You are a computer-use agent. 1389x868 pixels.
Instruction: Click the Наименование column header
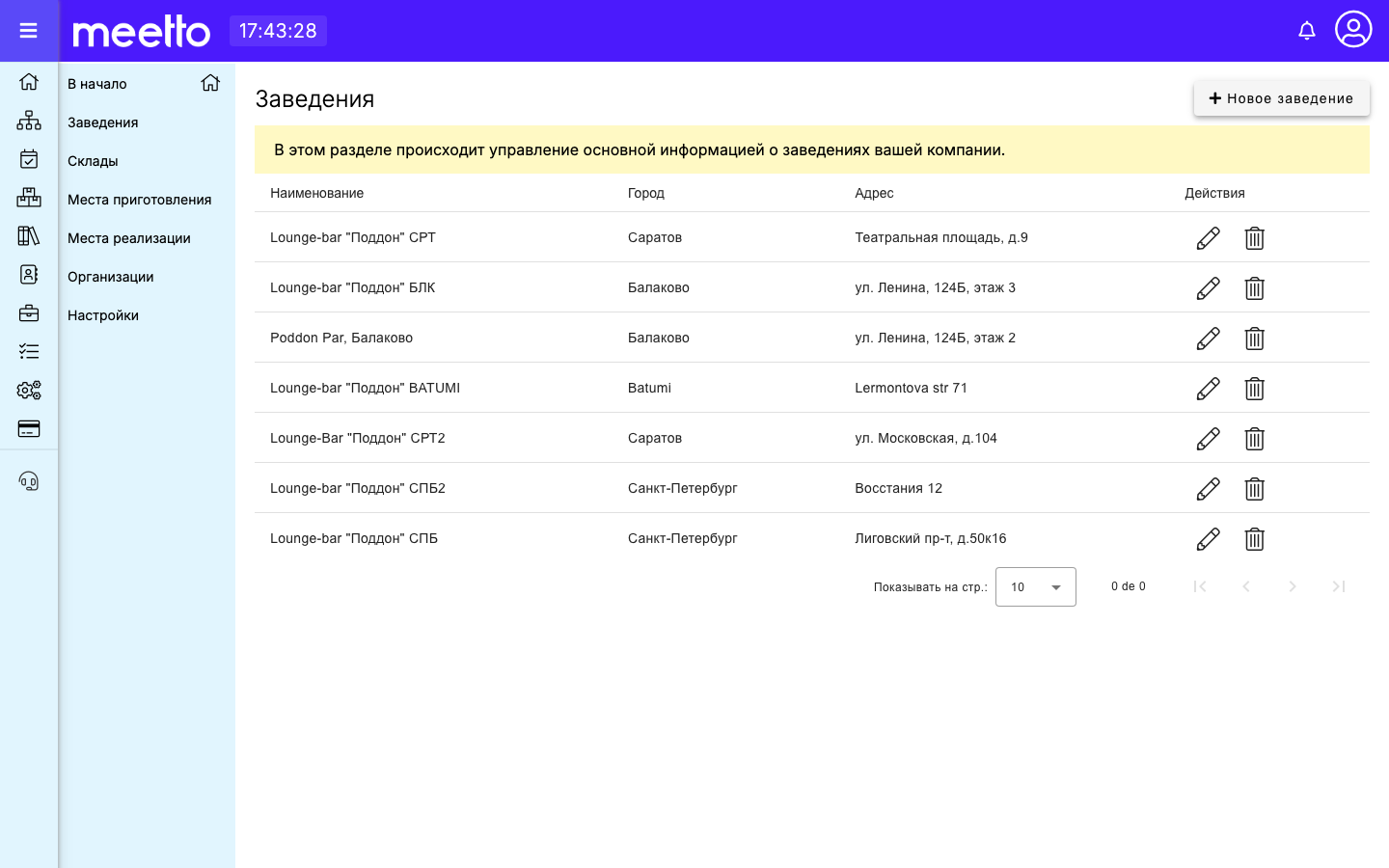click(x=316, y=193)
